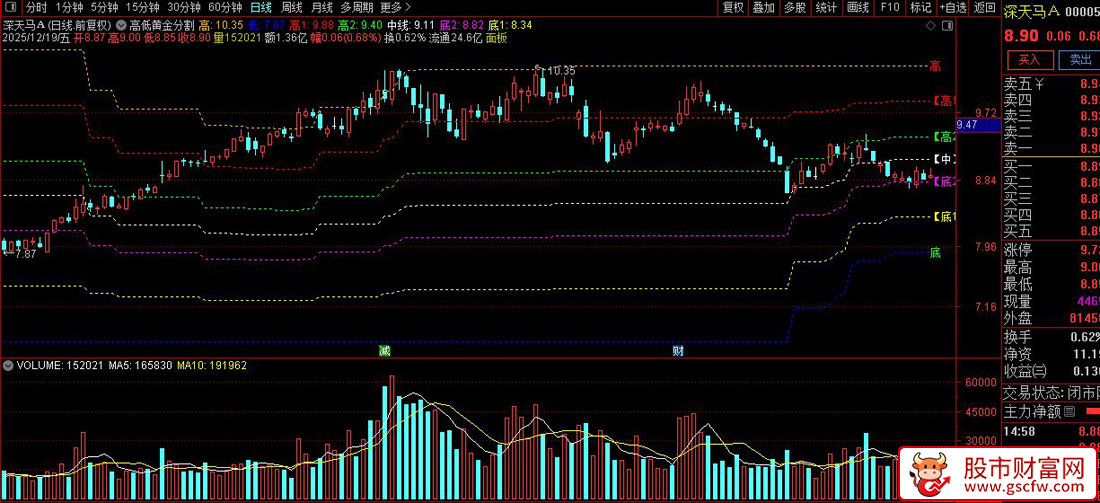
Task: Click the 外盘 row in quote panel
Action: (x=1051, y=318)
